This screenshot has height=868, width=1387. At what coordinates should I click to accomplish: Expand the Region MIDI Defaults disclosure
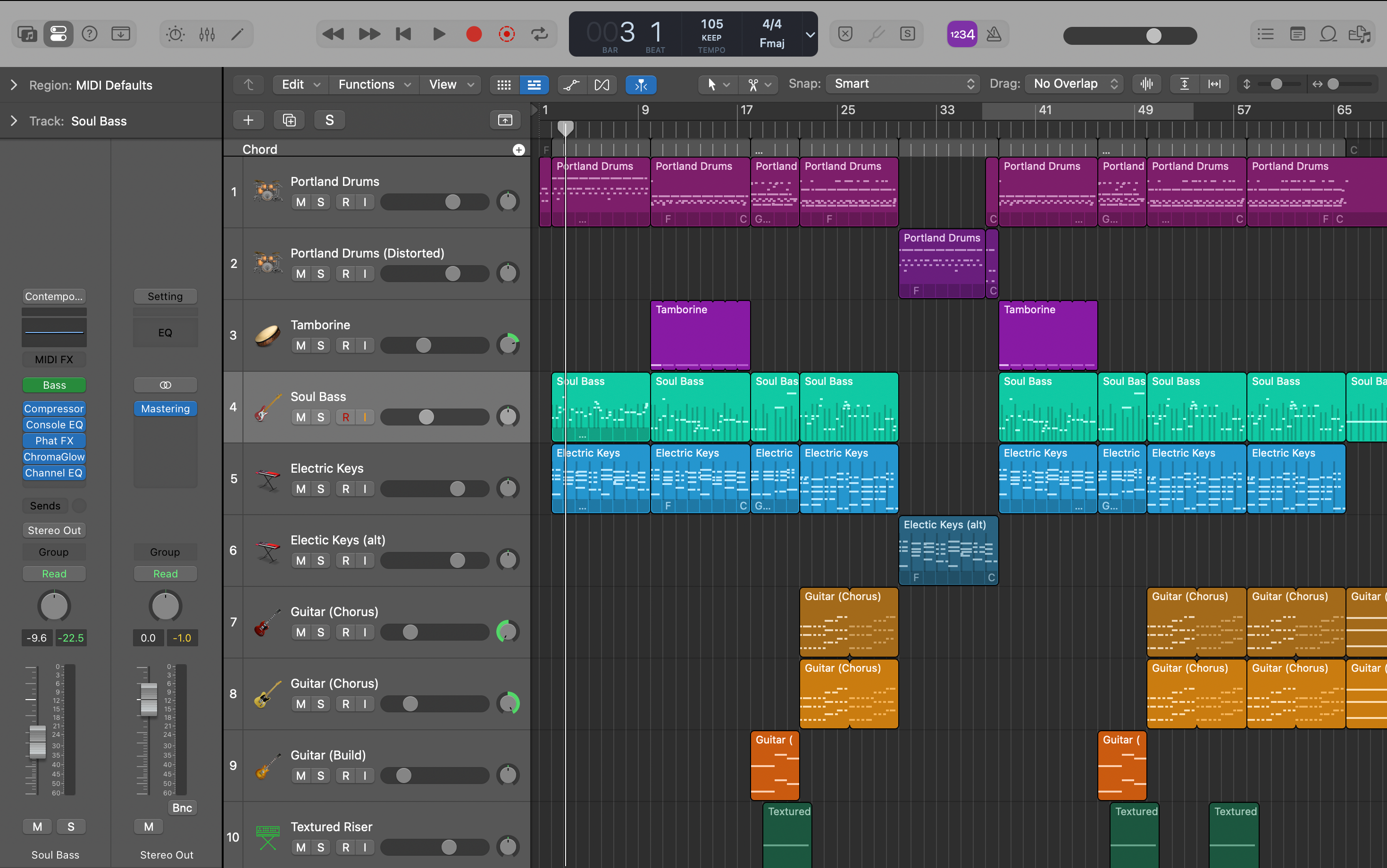click(x=14, y=85)
